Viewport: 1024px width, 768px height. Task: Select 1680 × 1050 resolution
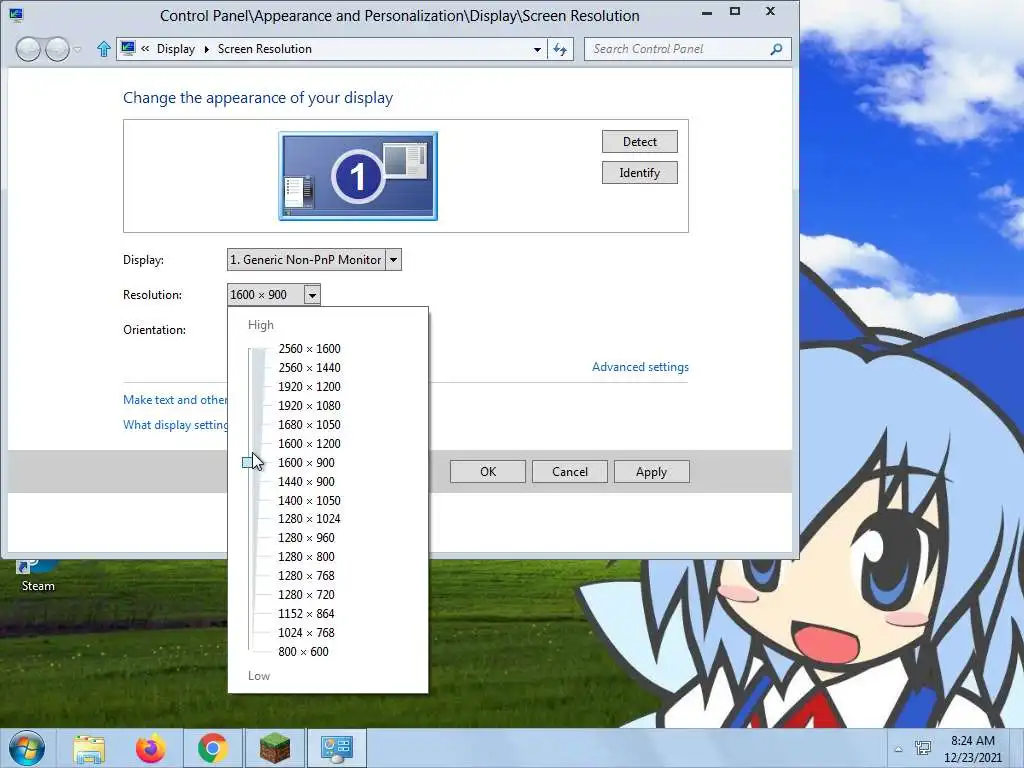309,424
